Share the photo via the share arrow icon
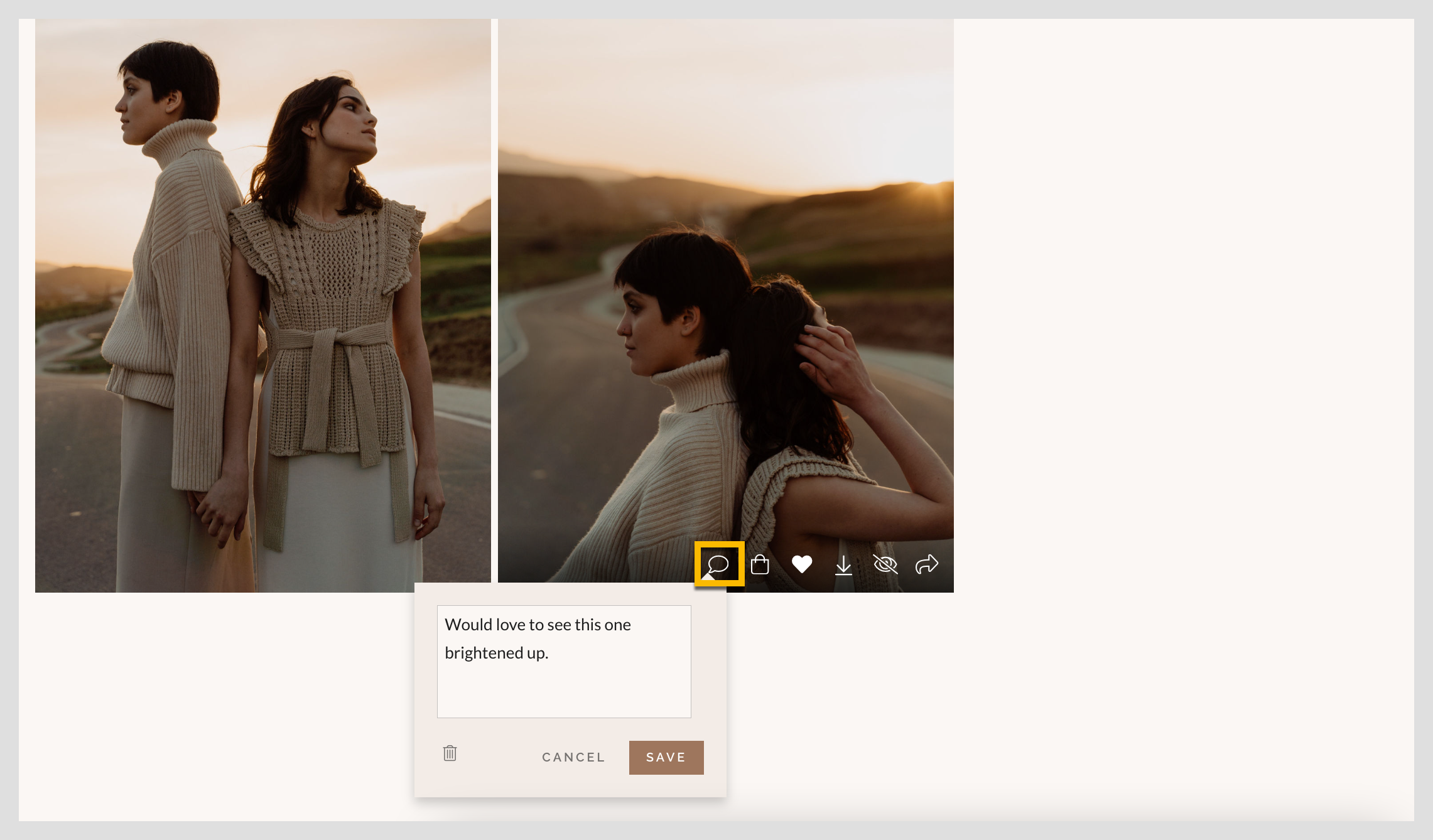 [x=926, y=564]
